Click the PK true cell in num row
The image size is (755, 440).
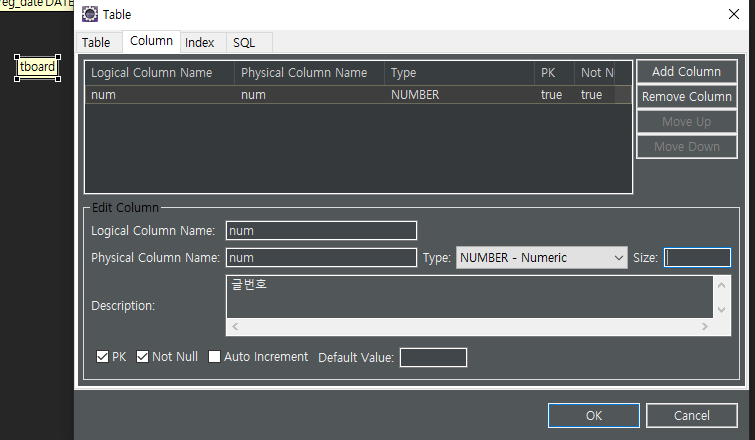[554, 95]
